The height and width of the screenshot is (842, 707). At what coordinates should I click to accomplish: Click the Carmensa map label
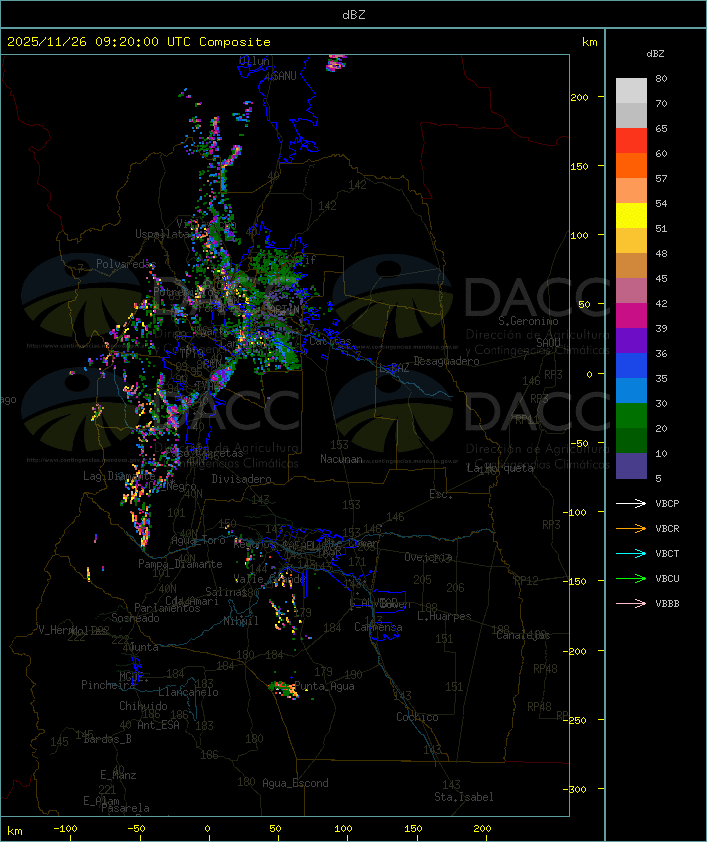378,627
